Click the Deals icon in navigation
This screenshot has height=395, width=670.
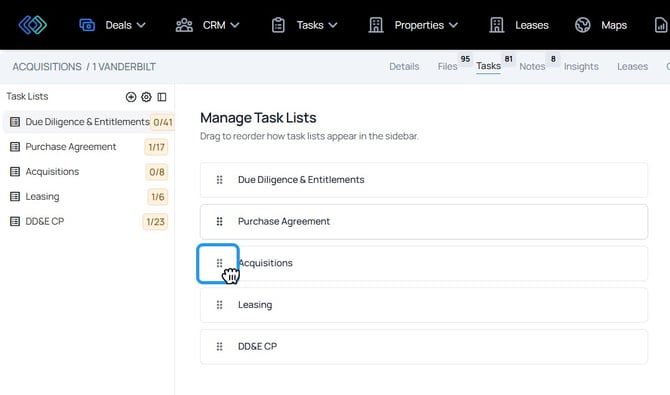point(87,25)
